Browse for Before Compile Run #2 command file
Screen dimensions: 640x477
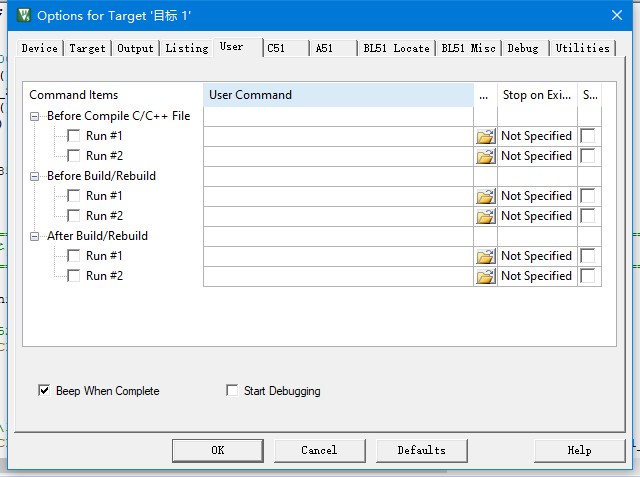485,156
